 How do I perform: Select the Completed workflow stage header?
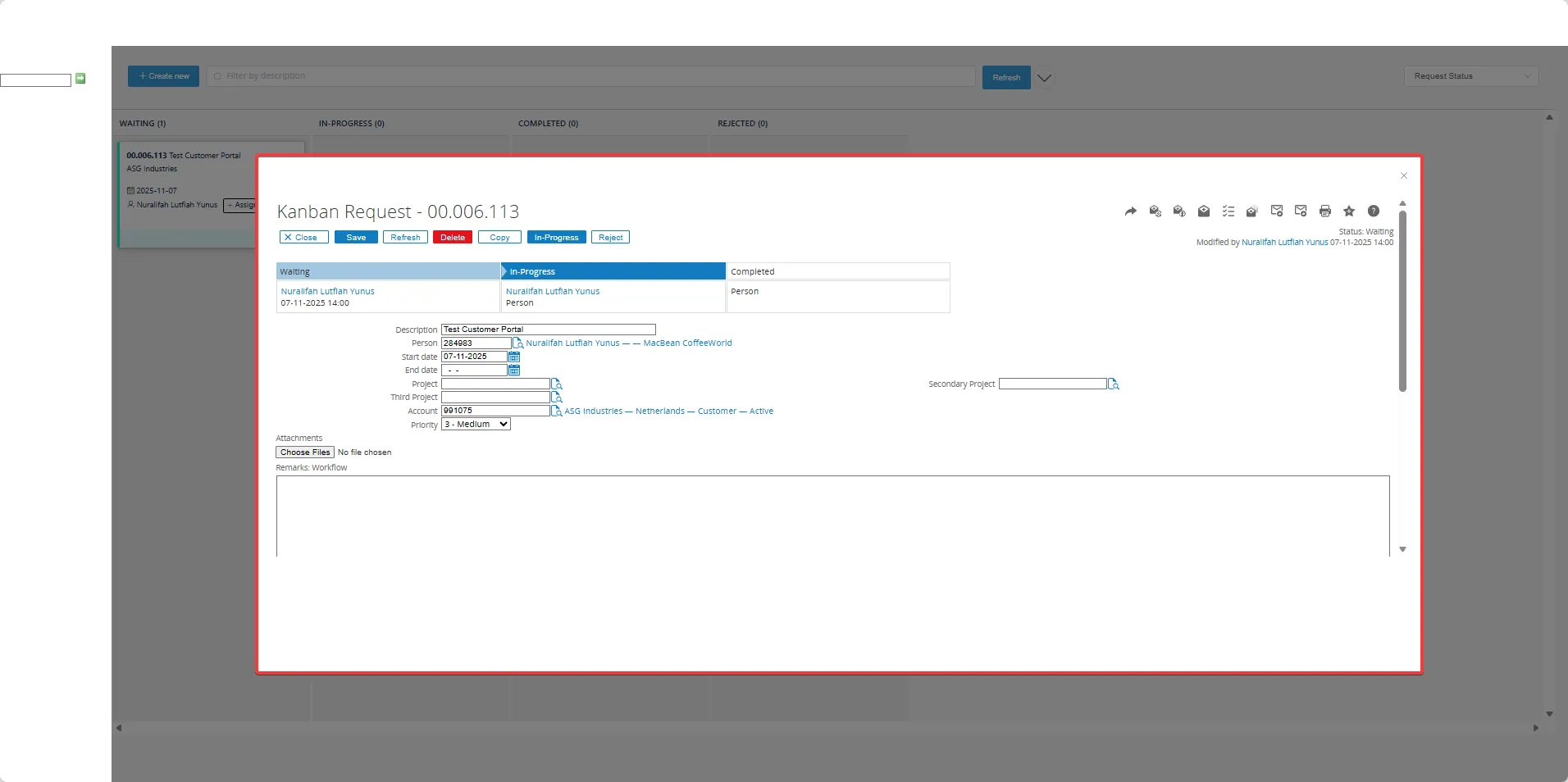[x=837, y=271]
